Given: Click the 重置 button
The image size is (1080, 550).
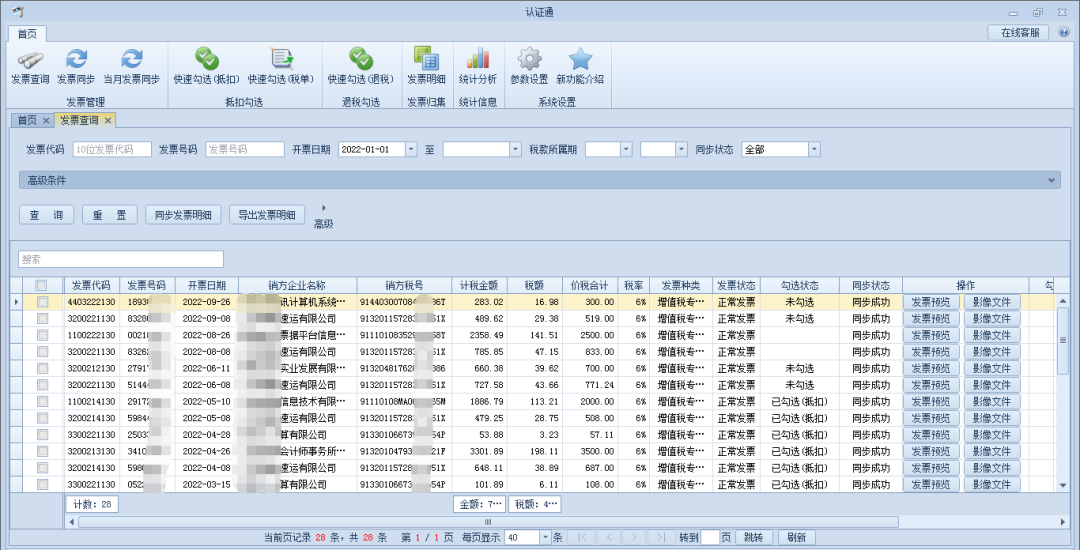Looking at the screenshot, I should pyautogui.click(x=110, y=215).
